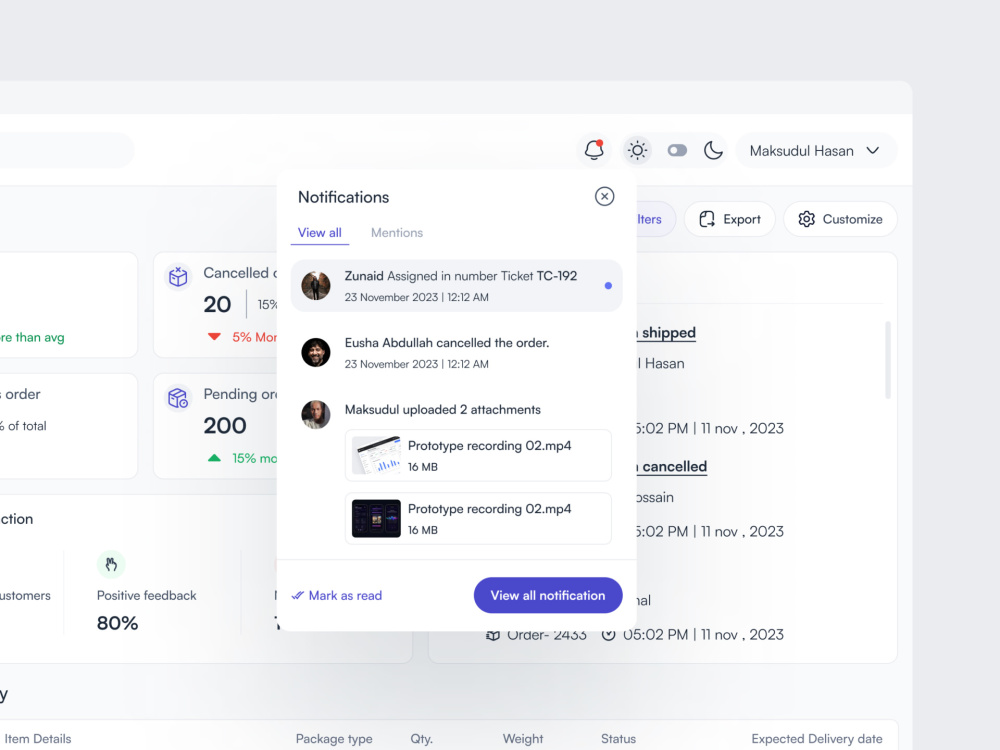Screen dimensions: 1000x750
Task: Click the unread blue dot indicator
Action: (x=608, y=286)
